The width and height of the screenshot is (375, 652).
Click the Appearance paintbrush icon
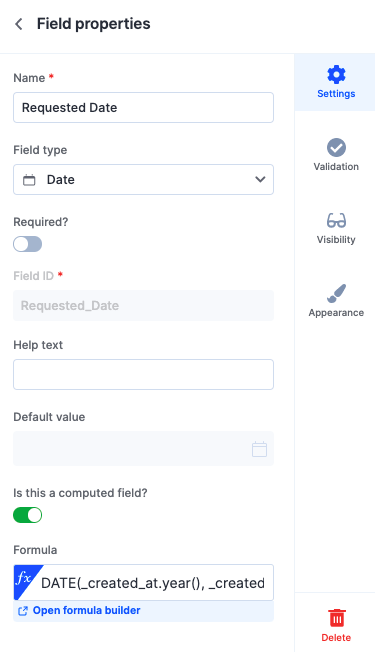click(x=336, y=294)
